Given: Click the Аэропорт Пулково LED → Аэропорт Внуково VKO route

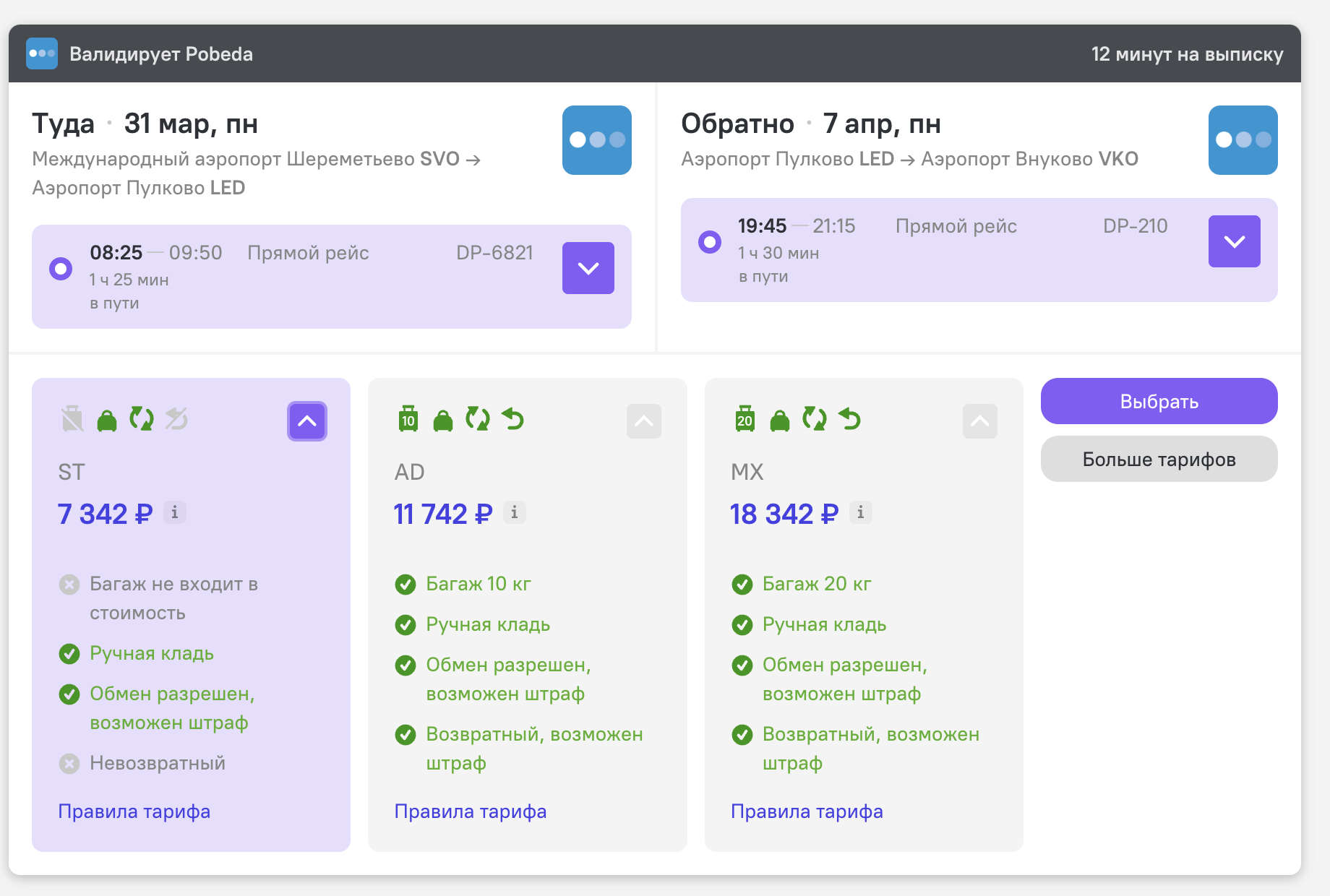Looking at the screenshot, I should 910,159.
